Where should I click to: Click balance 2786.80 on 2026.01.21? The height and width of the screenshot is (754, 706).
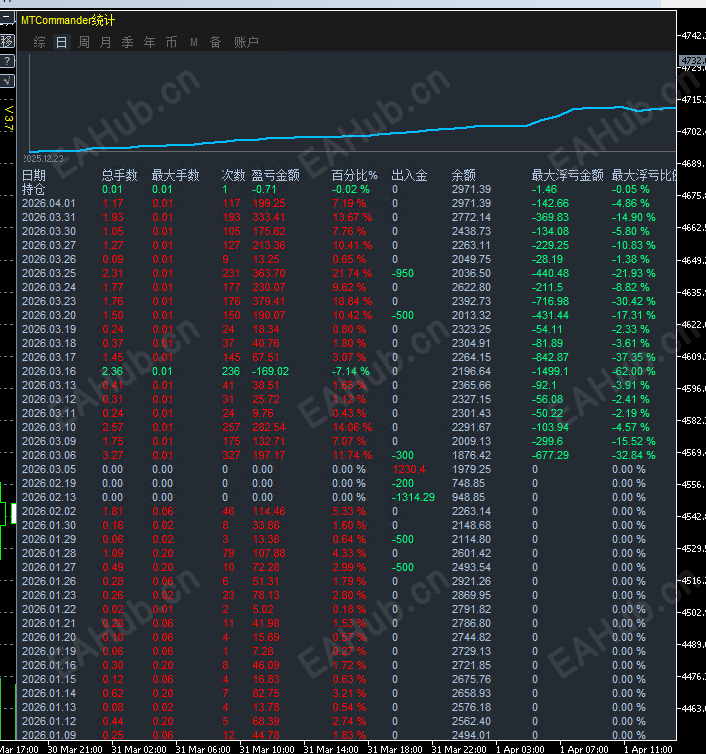[x=471, y=623]
